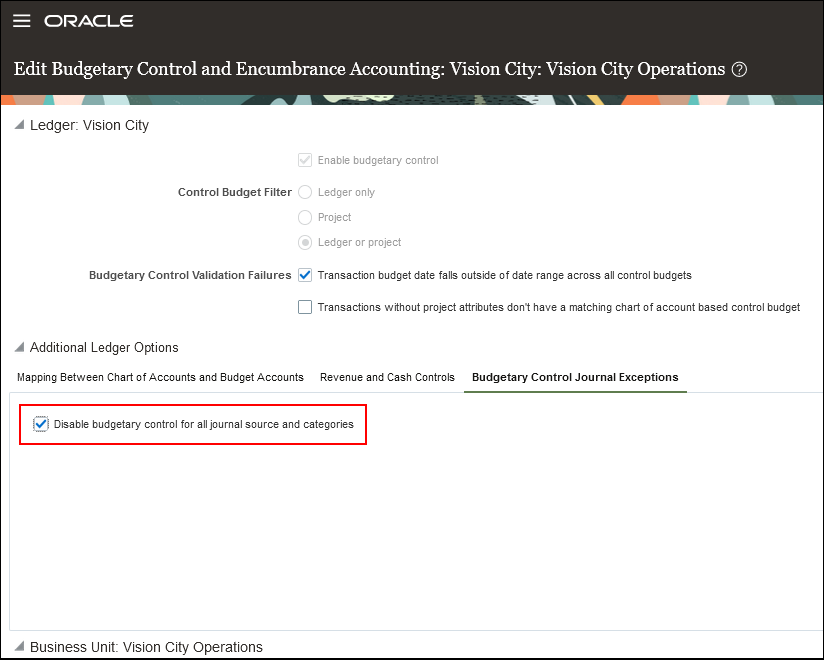
Task: Uncheck Transaction budget date falls outside checkbox
Action: [305, 275]
